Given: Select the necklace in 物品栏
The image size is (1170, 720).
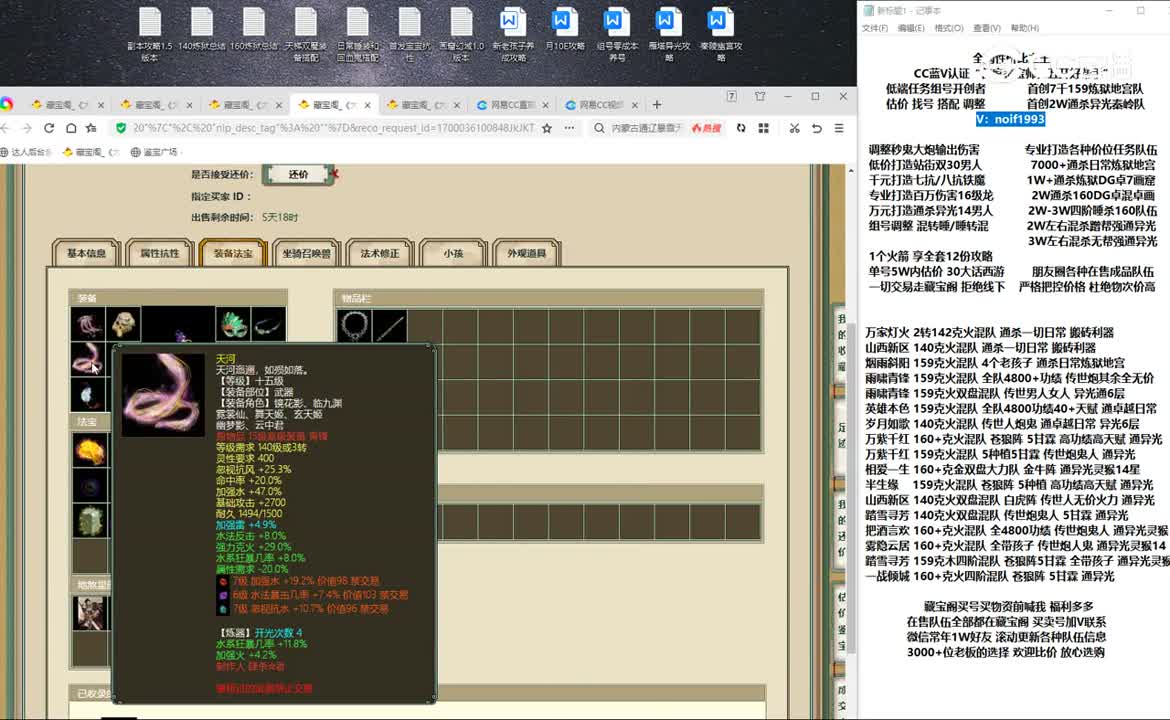Looking at the screenshot, I should point(354,326).
